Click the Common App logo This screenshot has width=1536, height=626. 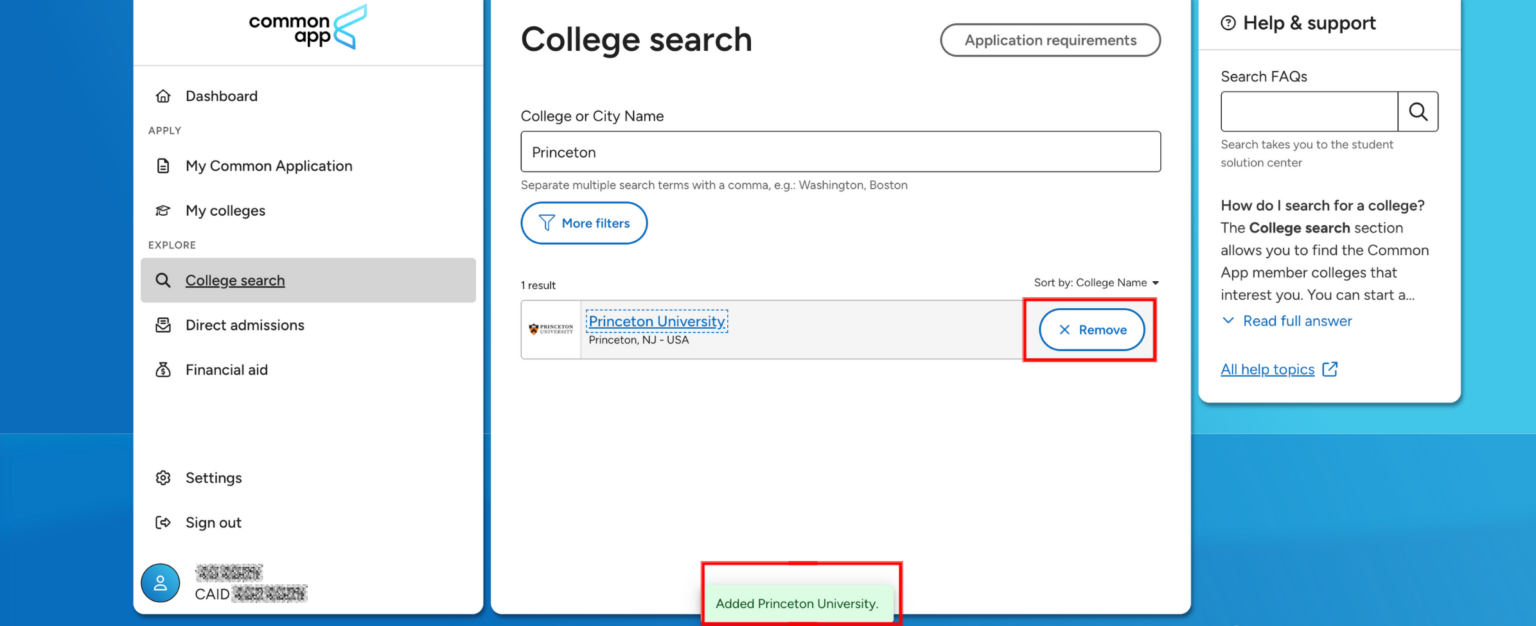[x=308, y=27]
